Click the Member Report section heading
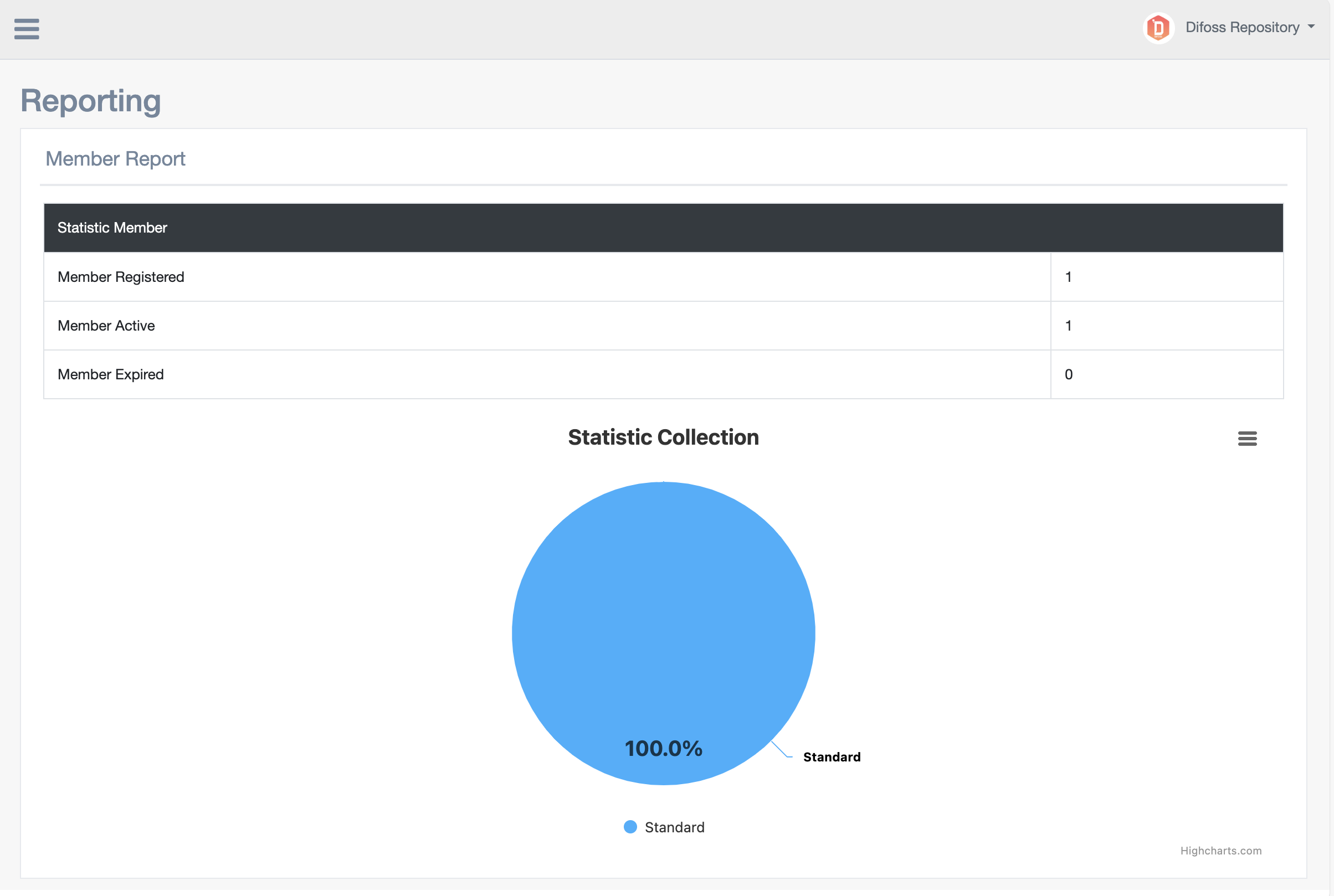 pos(115,158)
